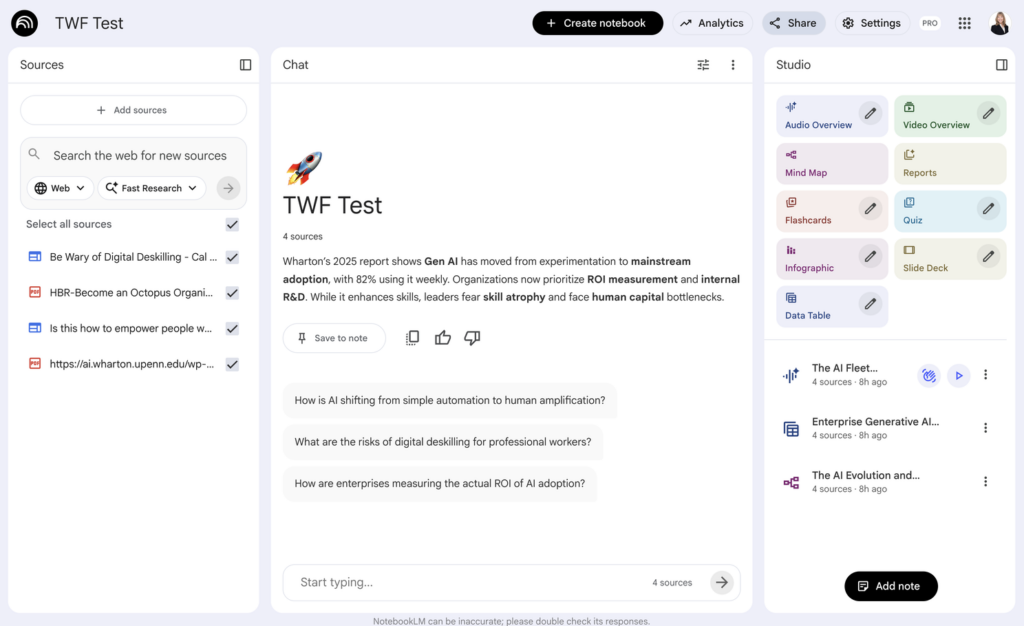
Task: Open the AI Evolution item options menu
Action: [x=986, y=481]
